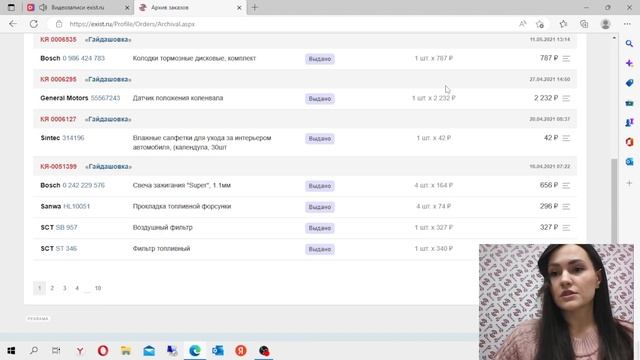Open part number 55567243 link

tap(105, 98)
